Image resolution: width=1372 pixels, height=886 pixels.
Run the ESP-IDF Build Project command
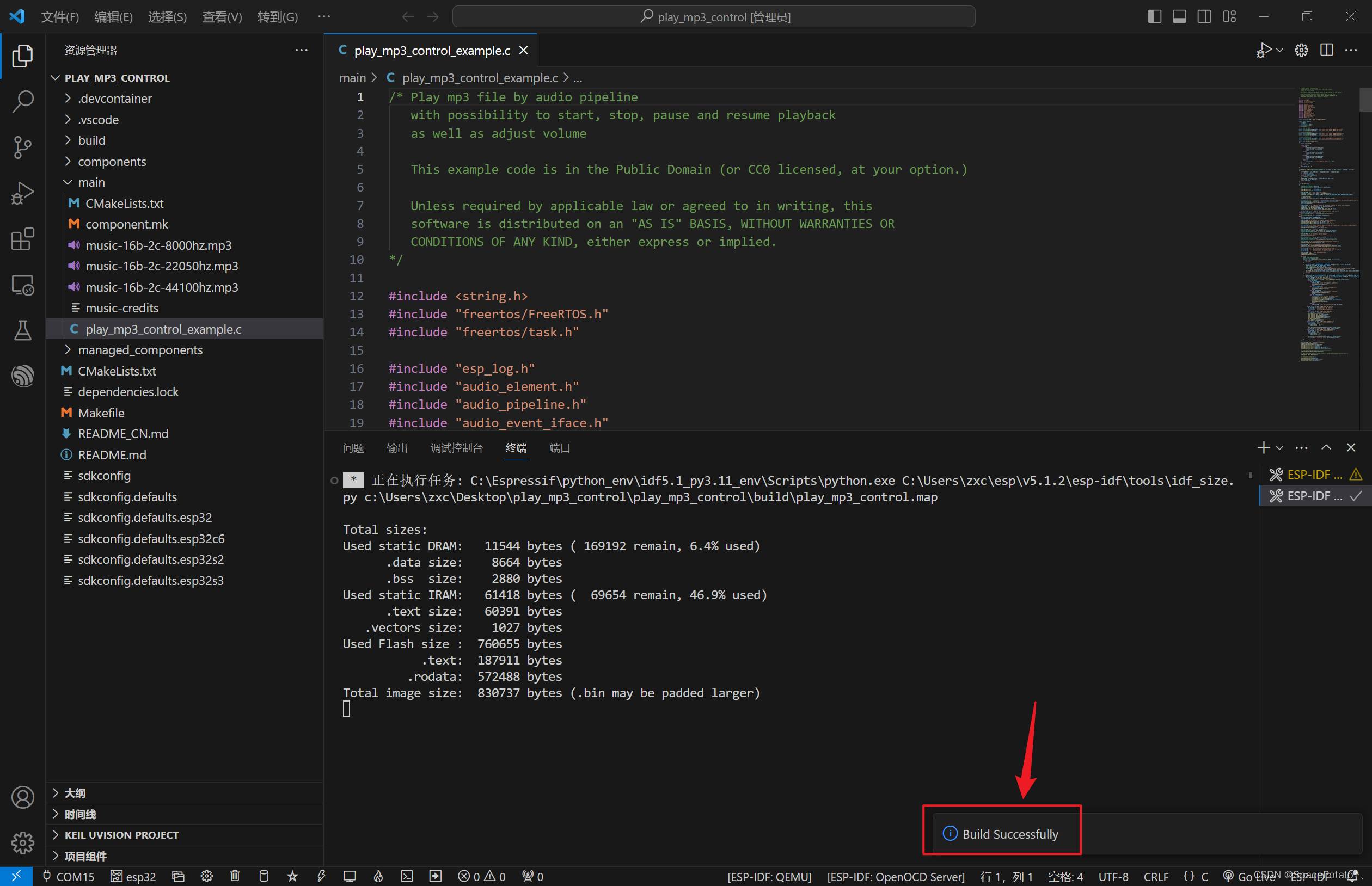pyautogui.click(x=264, y=876)
